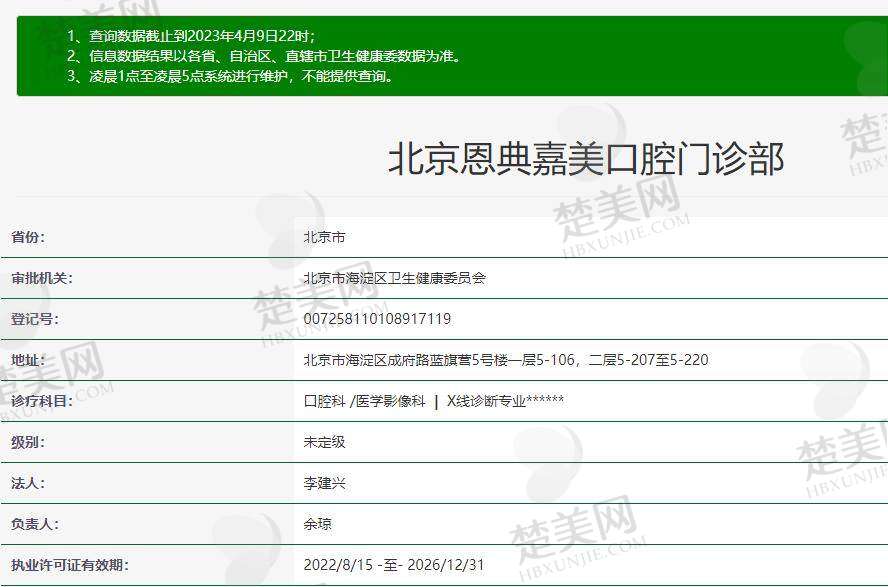Click the 地址 field label

point(28,360)
